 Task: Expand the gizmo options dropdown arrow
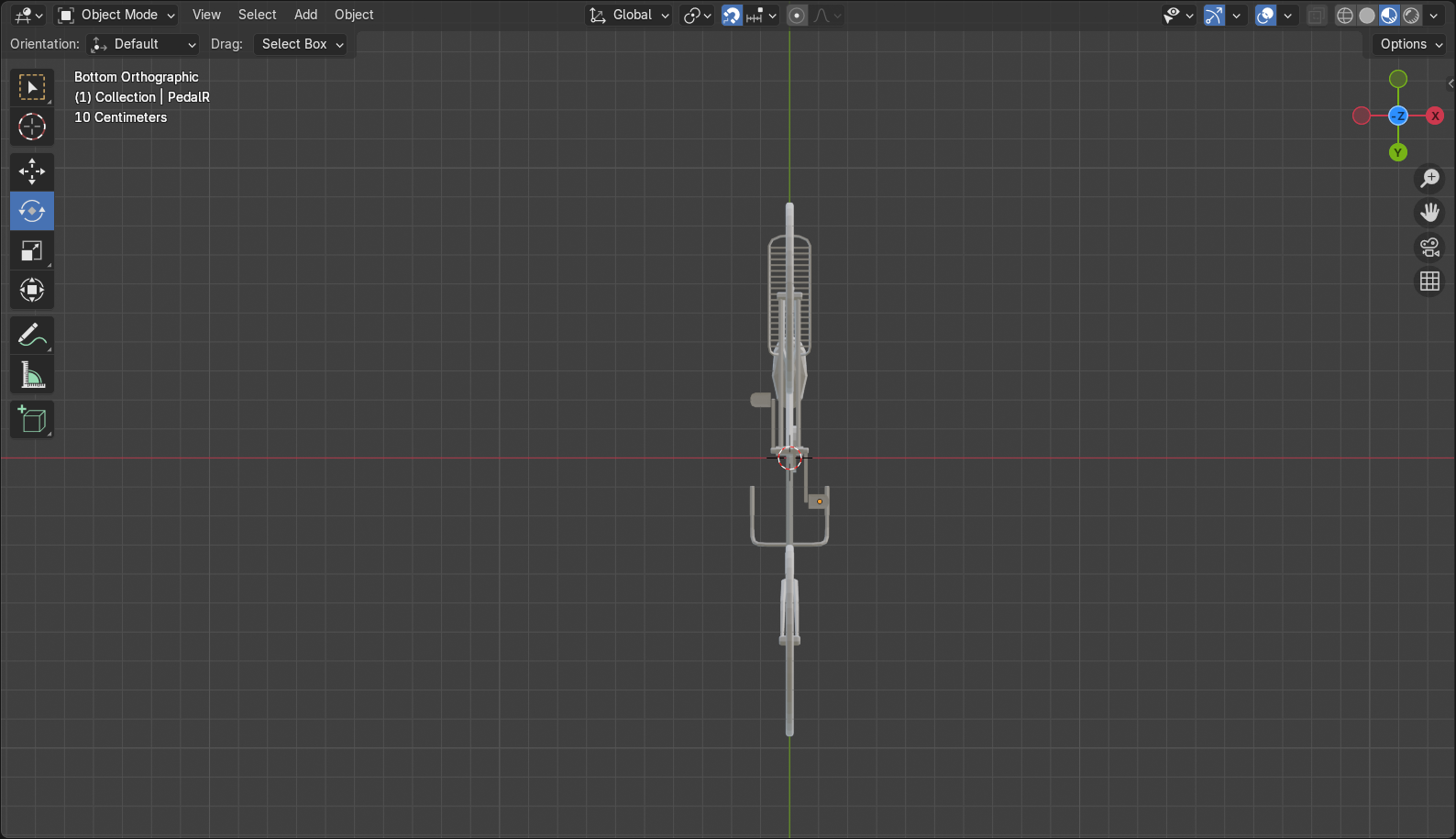pos(1237,15)
